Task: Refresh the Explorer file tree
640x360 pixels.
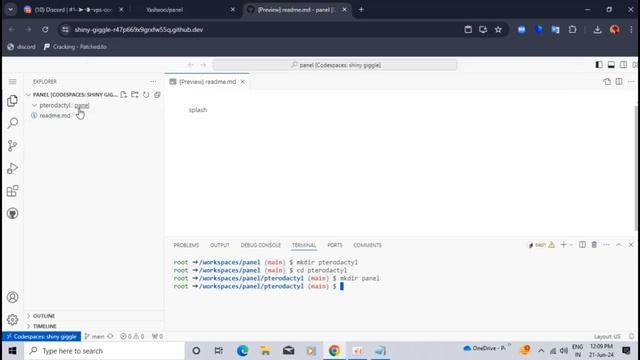Action: [x=146, y=95]
